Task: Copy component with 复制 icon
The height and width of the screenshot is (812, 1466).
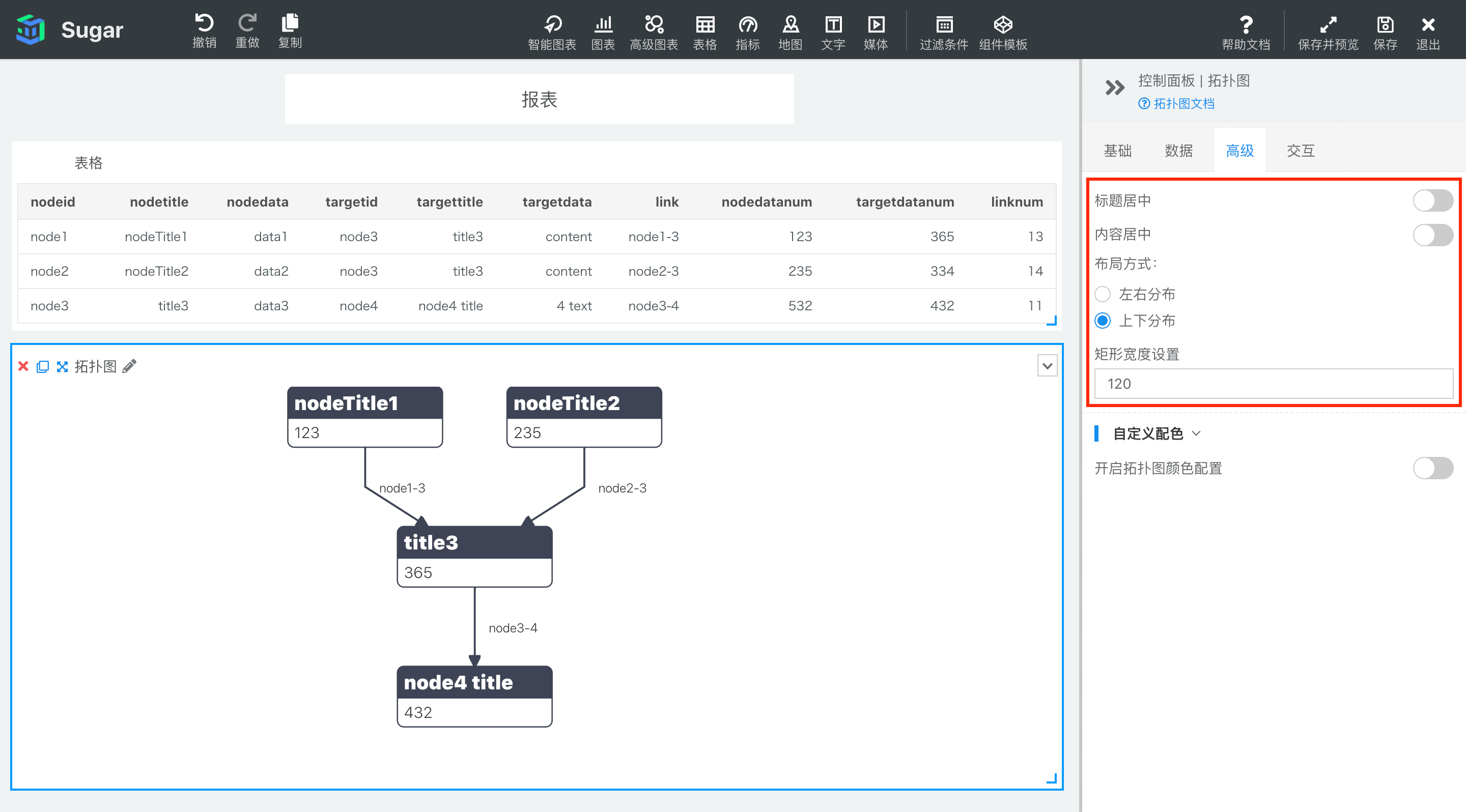Action: point(290,31)
